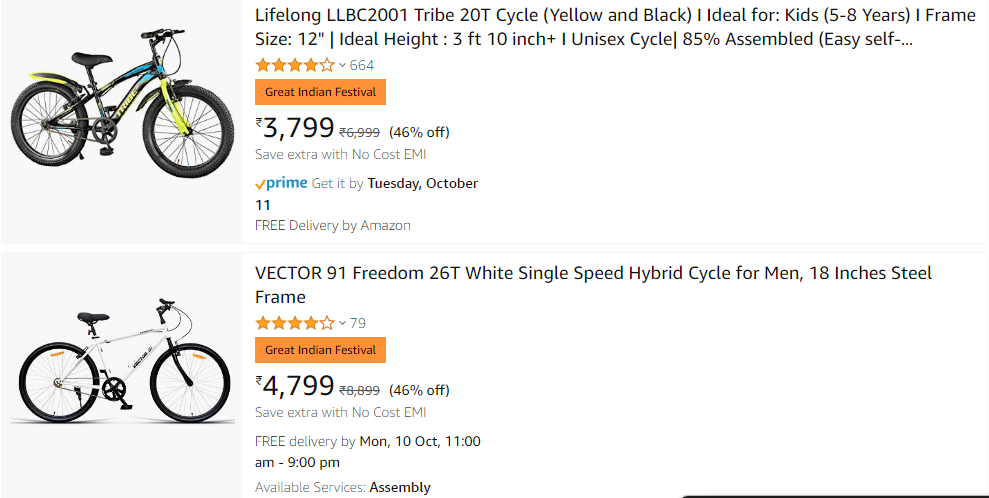Click the VECTOR cycle's "Save extra with No Cost EMI" text
The height and width of the screenshot is (498, 989).
point(340,412)
